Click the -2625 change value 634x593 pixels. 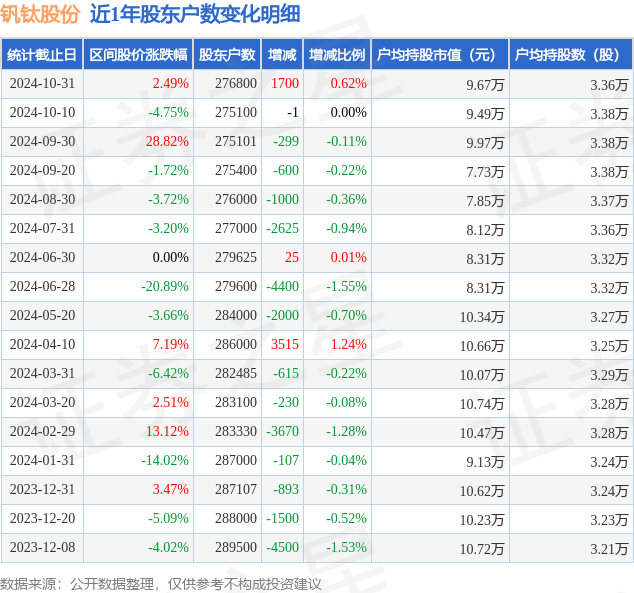[x=282, y=228]
